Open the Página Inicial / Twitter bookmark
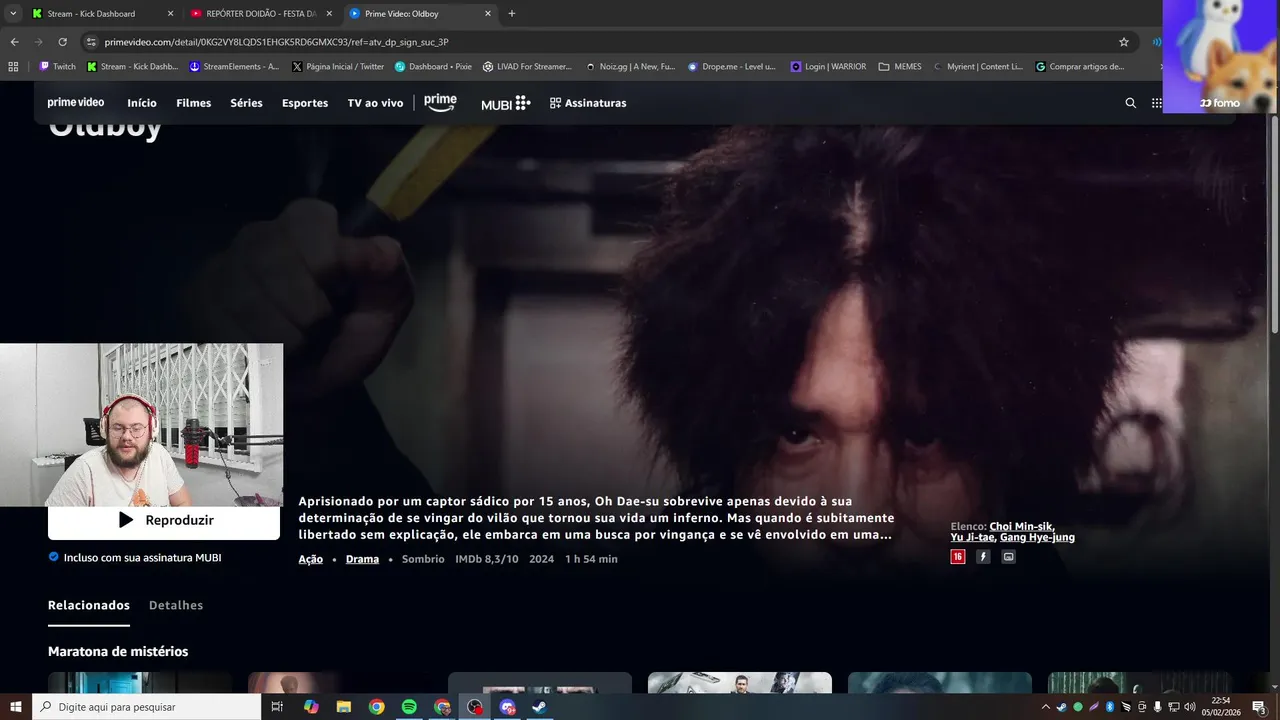 coord(338,67)
